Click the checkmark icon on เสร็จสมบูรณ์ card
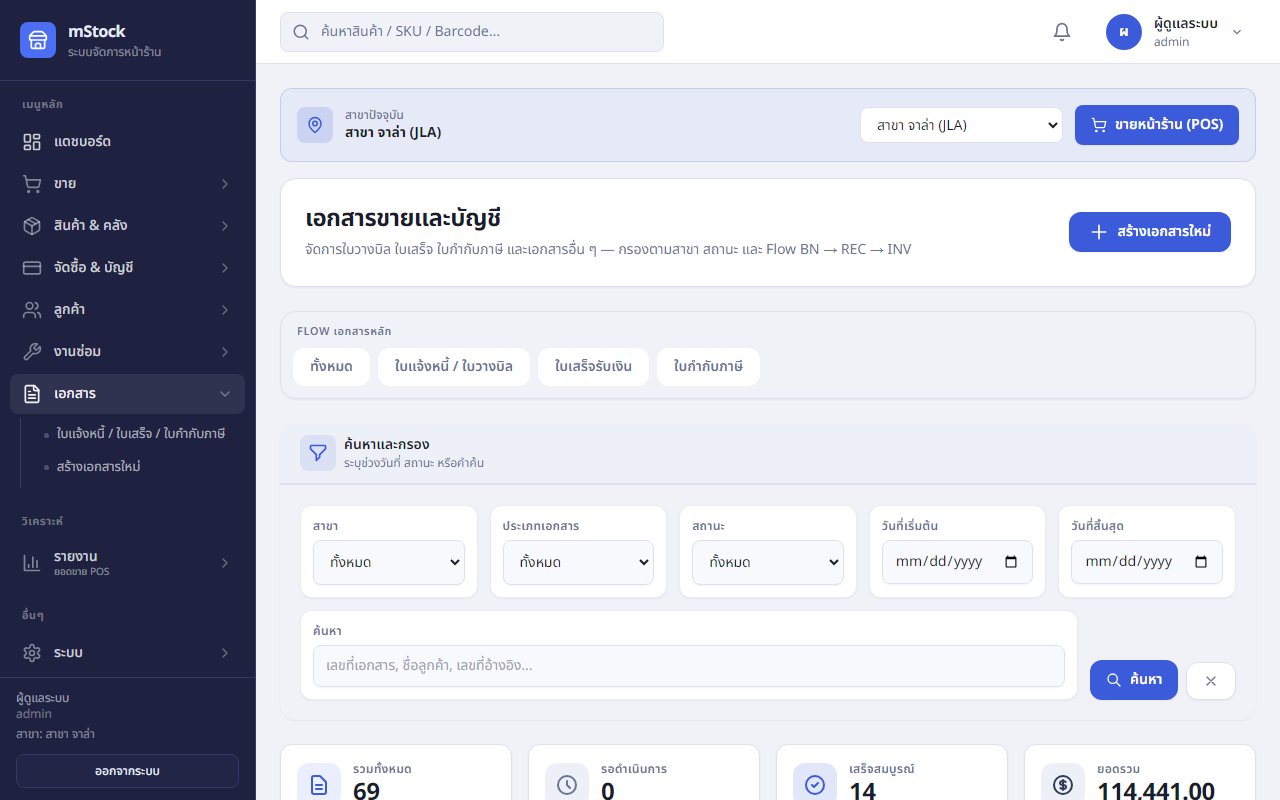1280x800 pixels. coord(815,785)
